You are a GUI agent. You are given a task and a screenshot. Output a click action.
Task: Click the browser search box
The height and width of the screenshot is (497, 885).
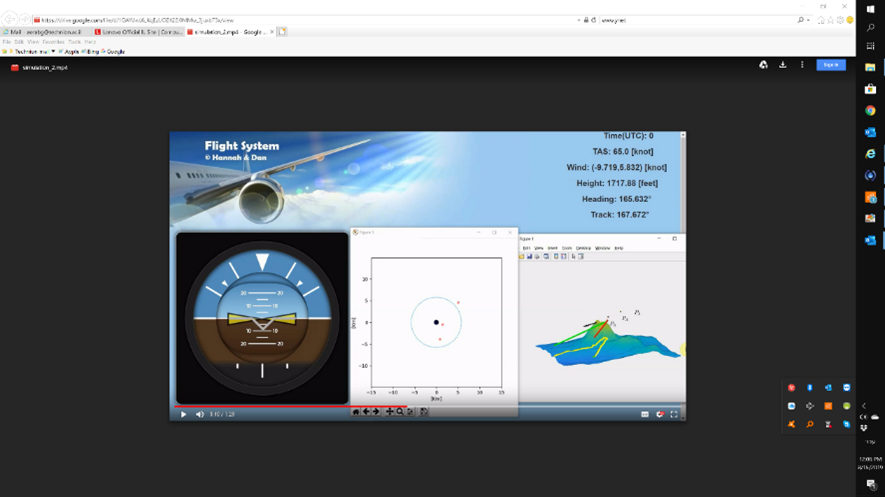tap(698, 20)
